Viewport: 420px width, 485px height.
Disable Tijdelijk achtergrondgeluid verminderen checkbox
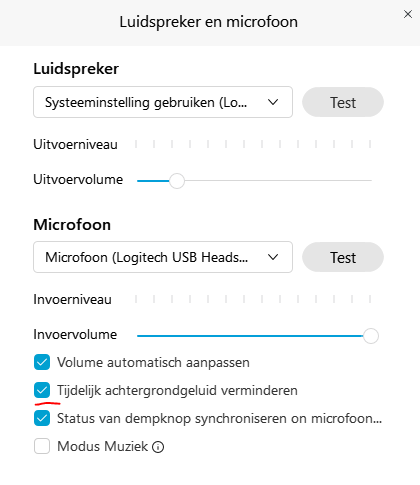(x=42, y=390)
